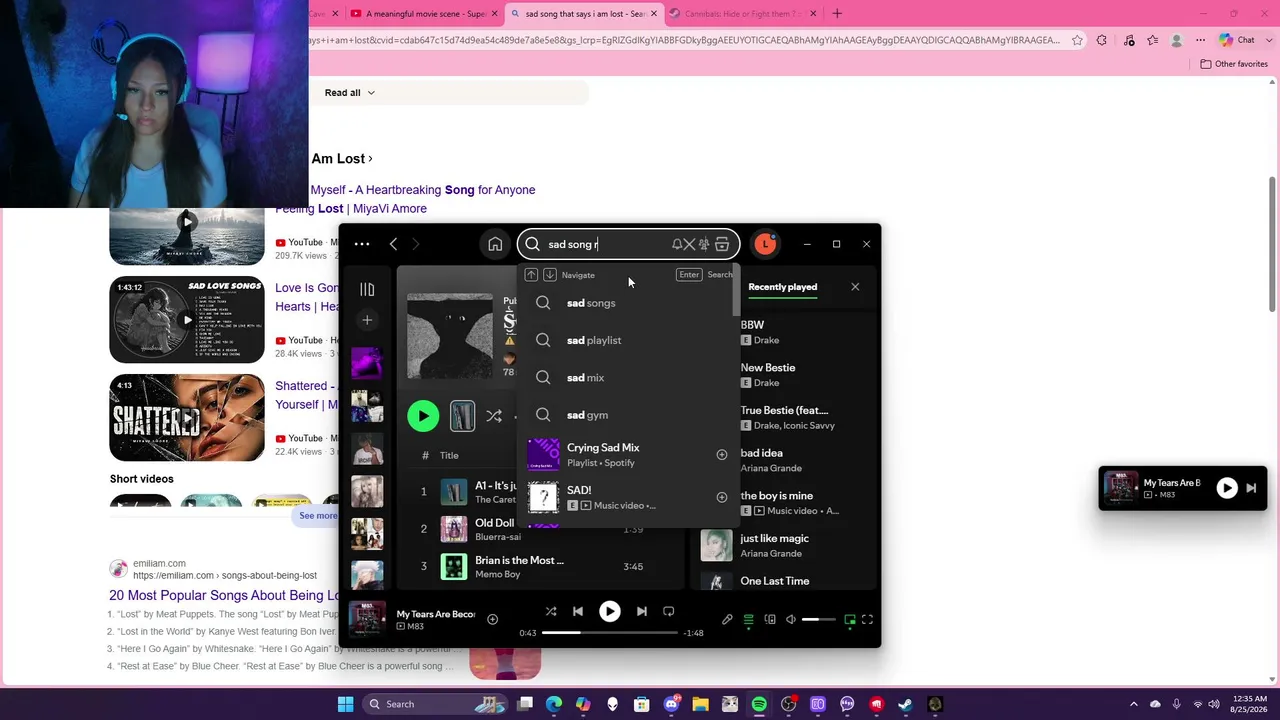Viewport: 1280px width, 720px height.
Task: Open Spotify user profile avatar
Action: 765,244
